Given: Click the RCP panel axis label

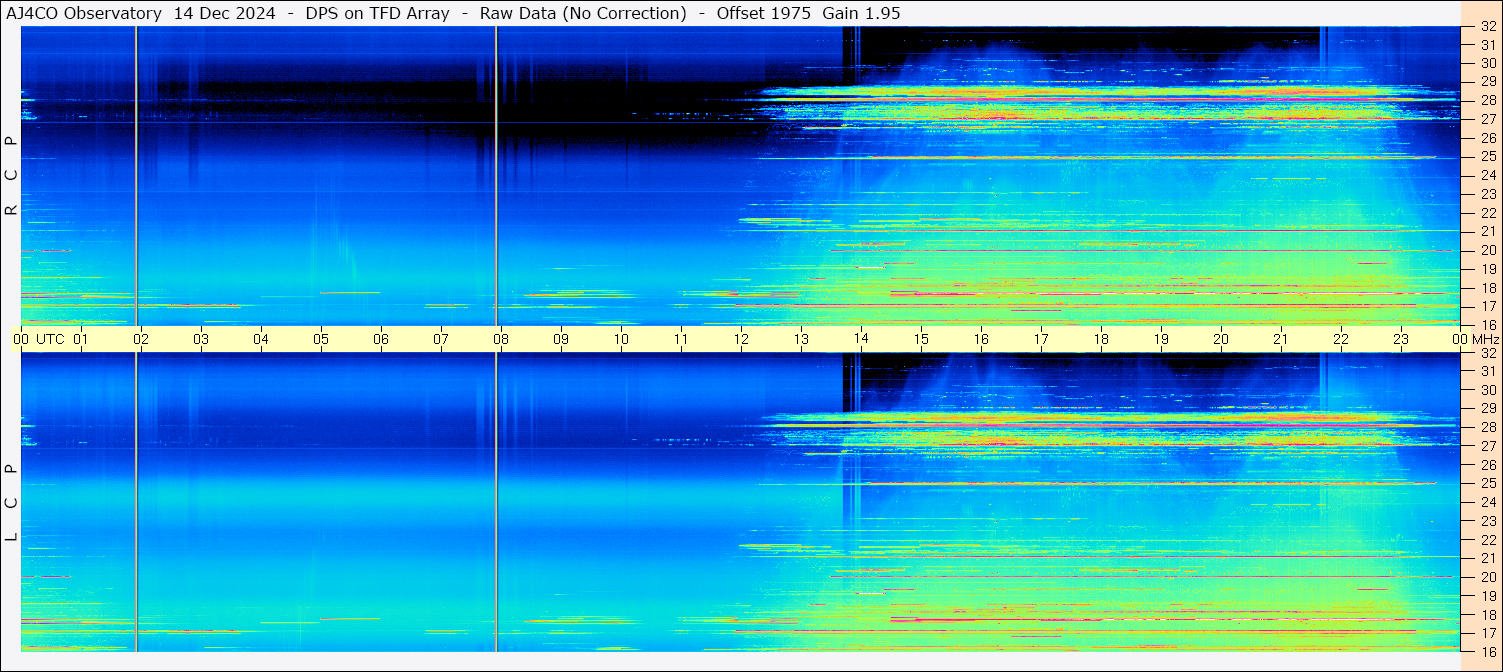Looking at the screenshot, I should (11, 176).
